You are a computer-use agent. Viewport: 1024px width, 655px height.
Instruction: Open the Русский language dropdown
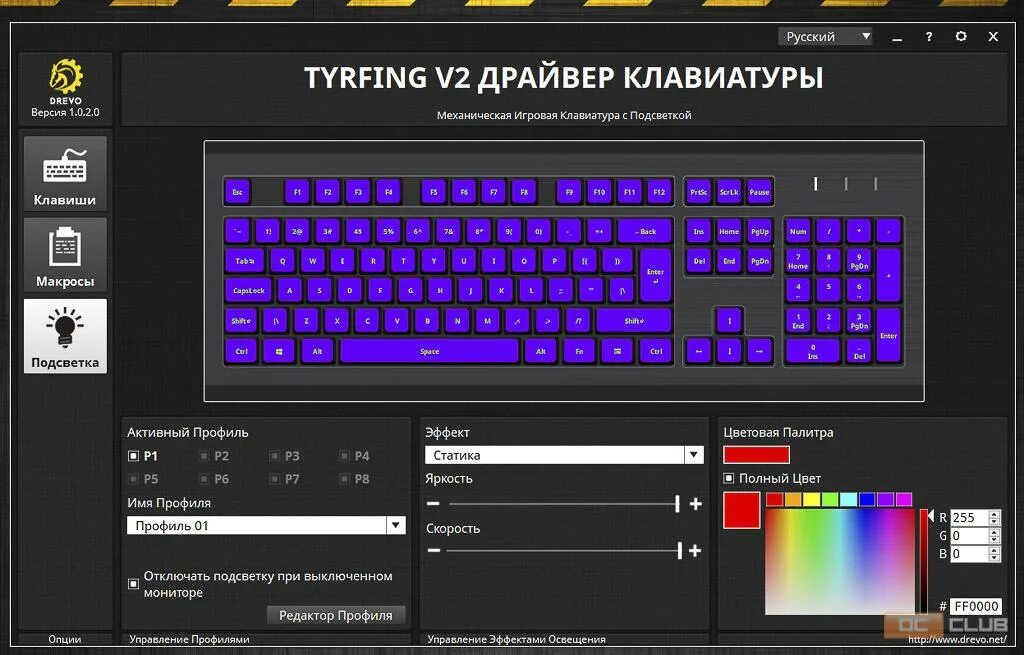(x=825, y=37)
